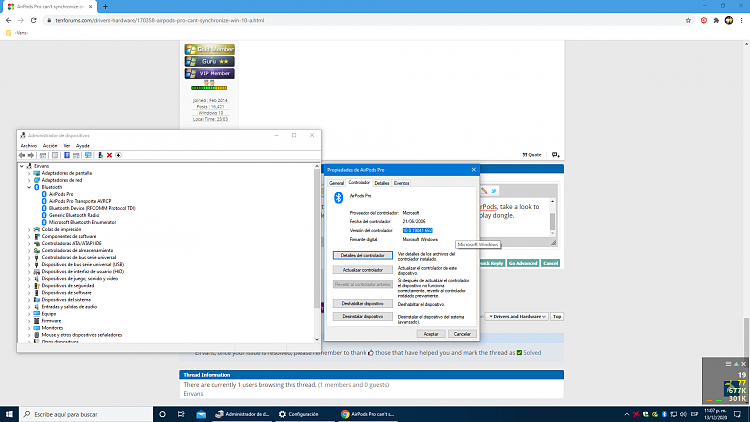Click Go Advanced forum button
Image resolution: width=750 pixels, height=422 pixels.
click(523, 263)
